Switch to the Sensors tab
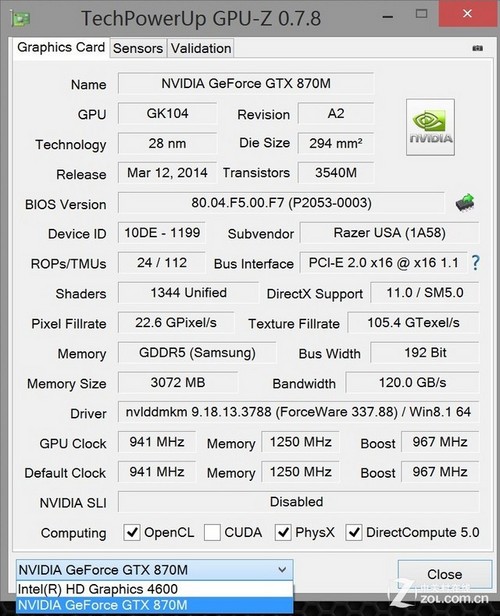 (138, 48)
